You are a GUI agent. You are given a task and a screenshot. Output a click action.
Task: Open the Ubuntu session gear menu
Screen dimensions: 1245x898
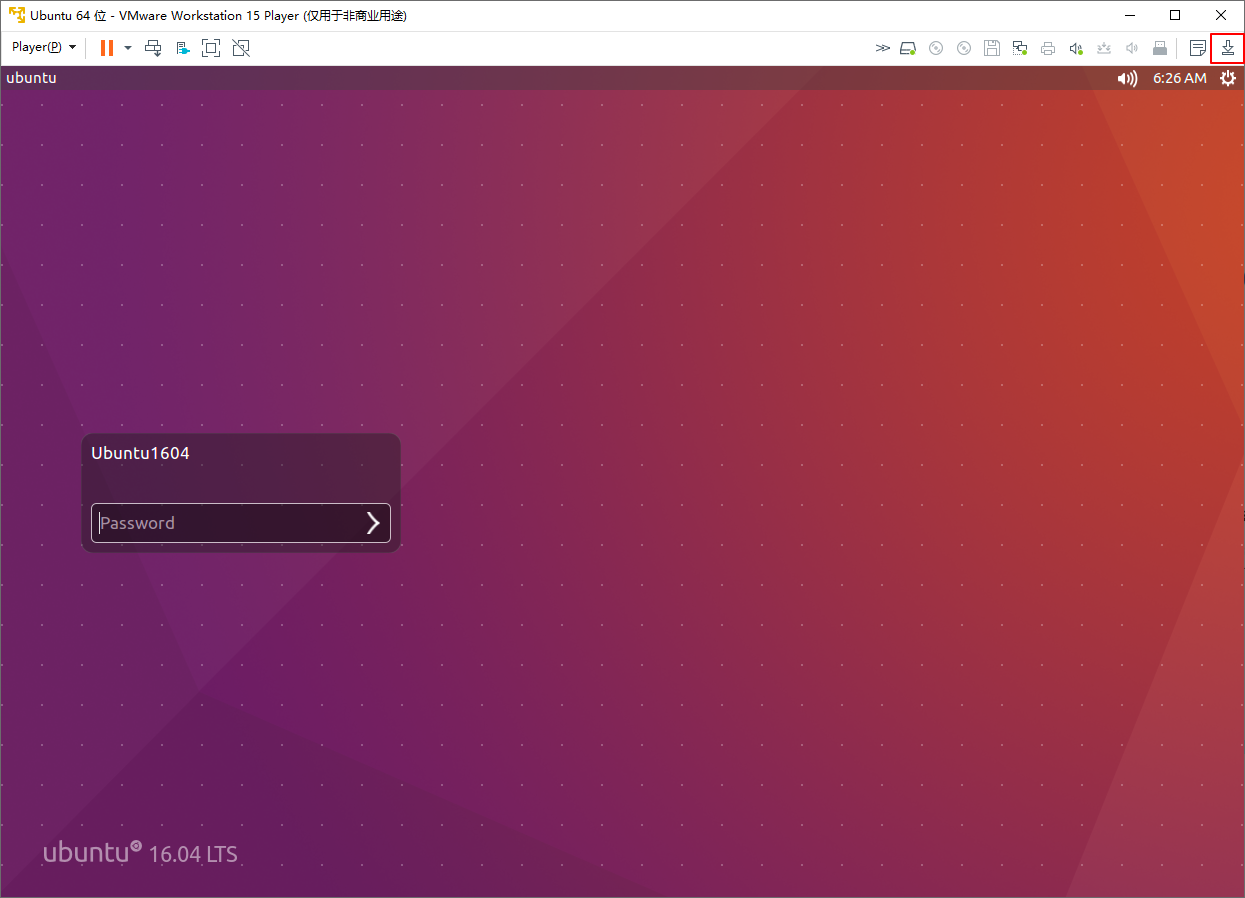[1228, 78]
